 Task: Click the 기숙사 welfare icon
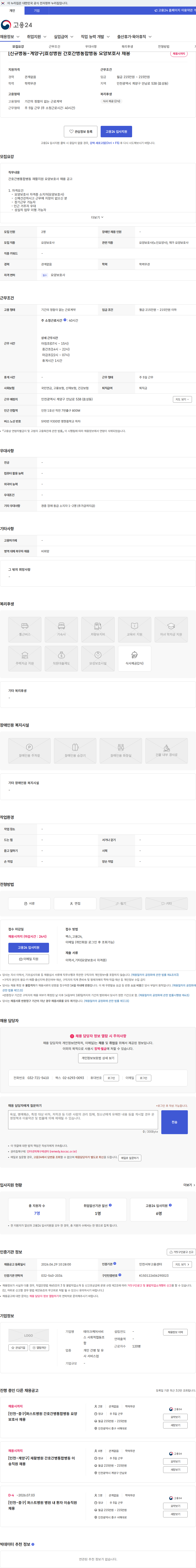click(x=61, y=629)
